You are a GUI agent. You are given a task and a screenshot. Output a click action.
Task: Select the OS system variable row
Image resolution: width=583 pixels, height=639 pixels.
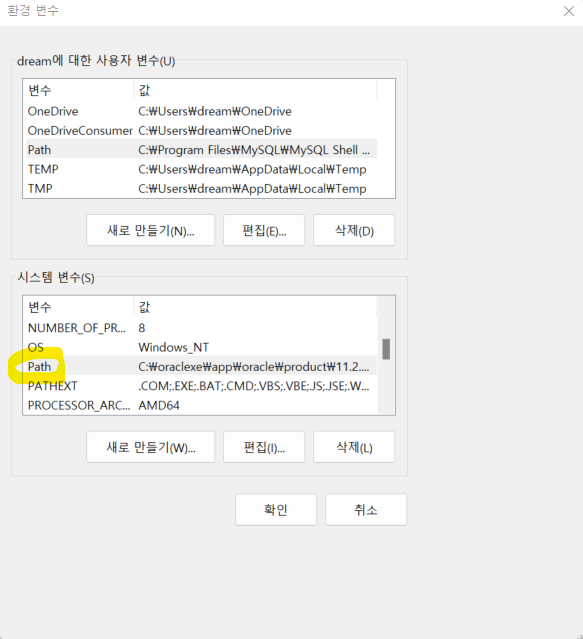coord(202,347)
